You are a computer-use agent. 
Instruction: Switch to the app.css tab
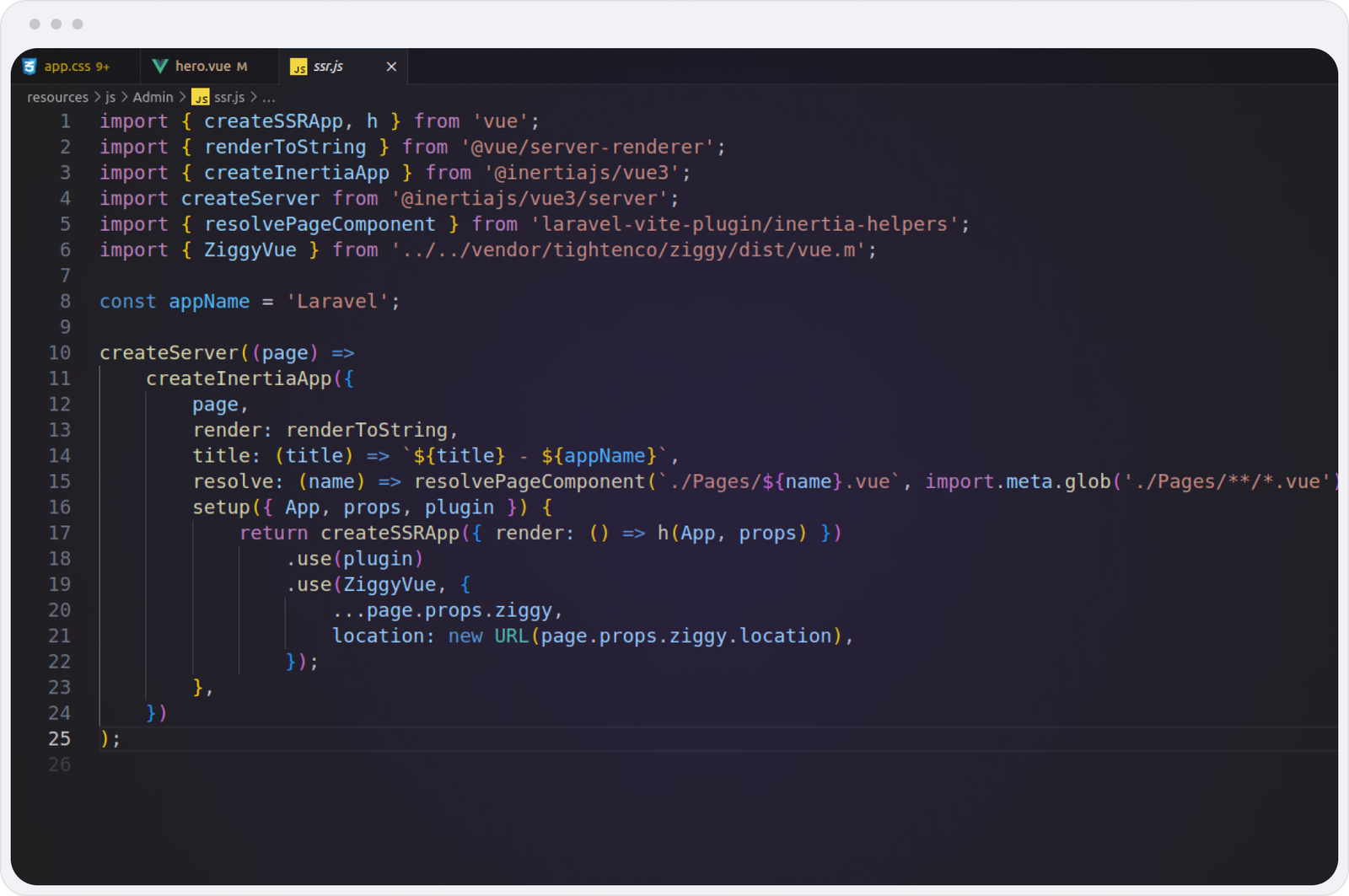67,67
